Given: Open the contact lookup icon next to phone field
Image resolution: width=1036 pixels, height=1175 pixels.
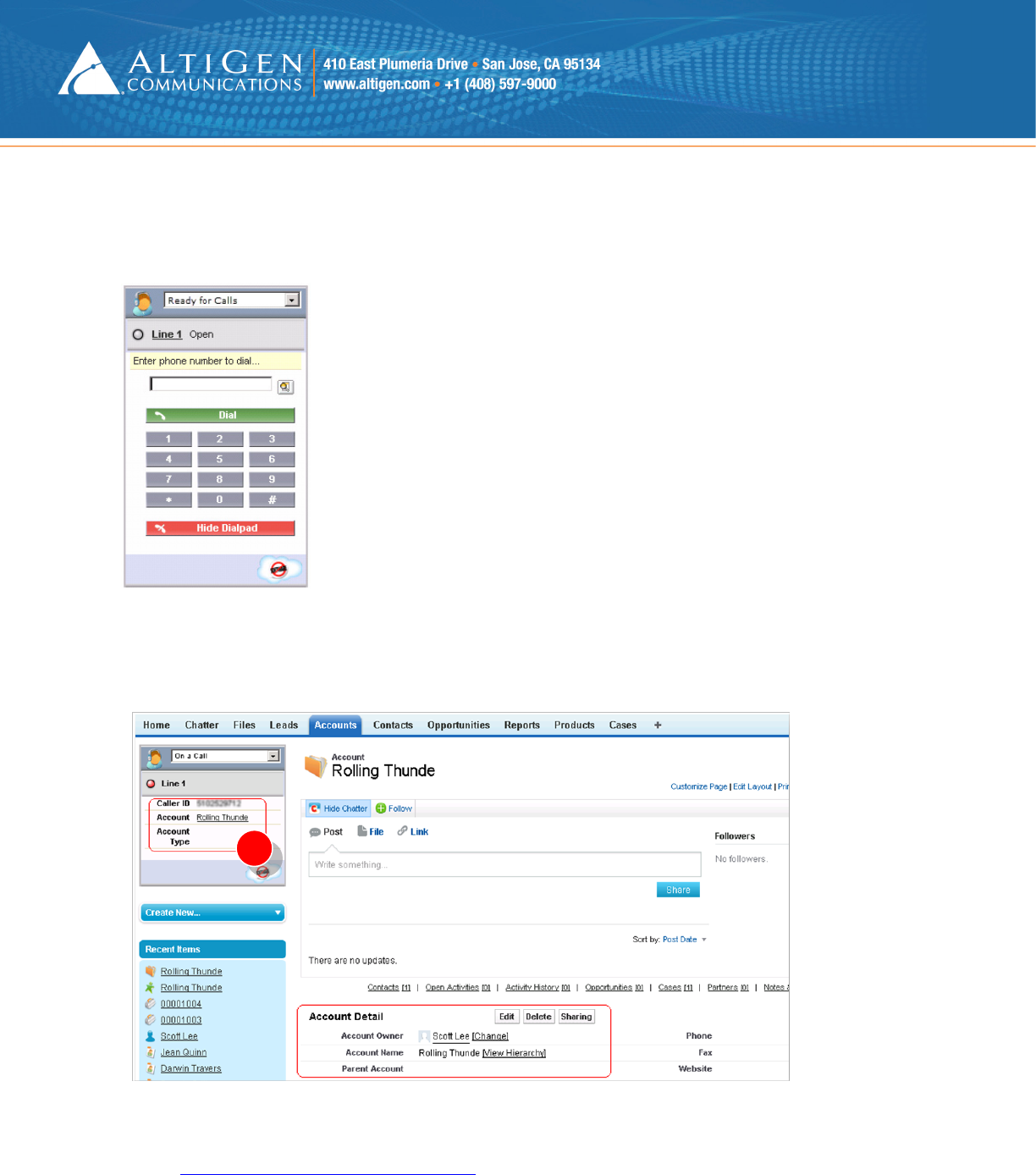Looking at the screenshot, I should click(286, 387).
